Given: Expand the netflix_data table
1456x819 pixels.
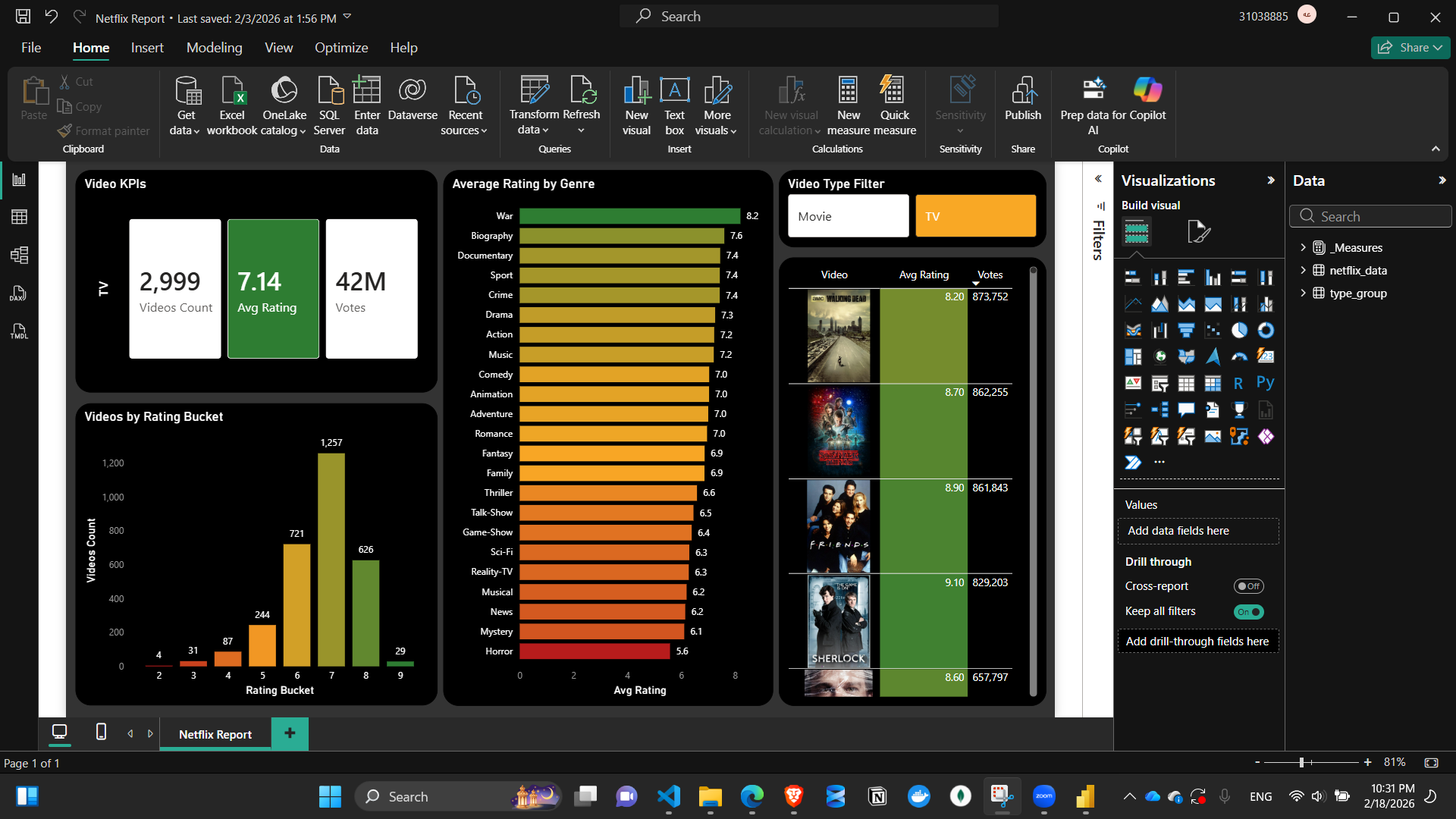Looking at the screenshot, I should coord(1303,271).
